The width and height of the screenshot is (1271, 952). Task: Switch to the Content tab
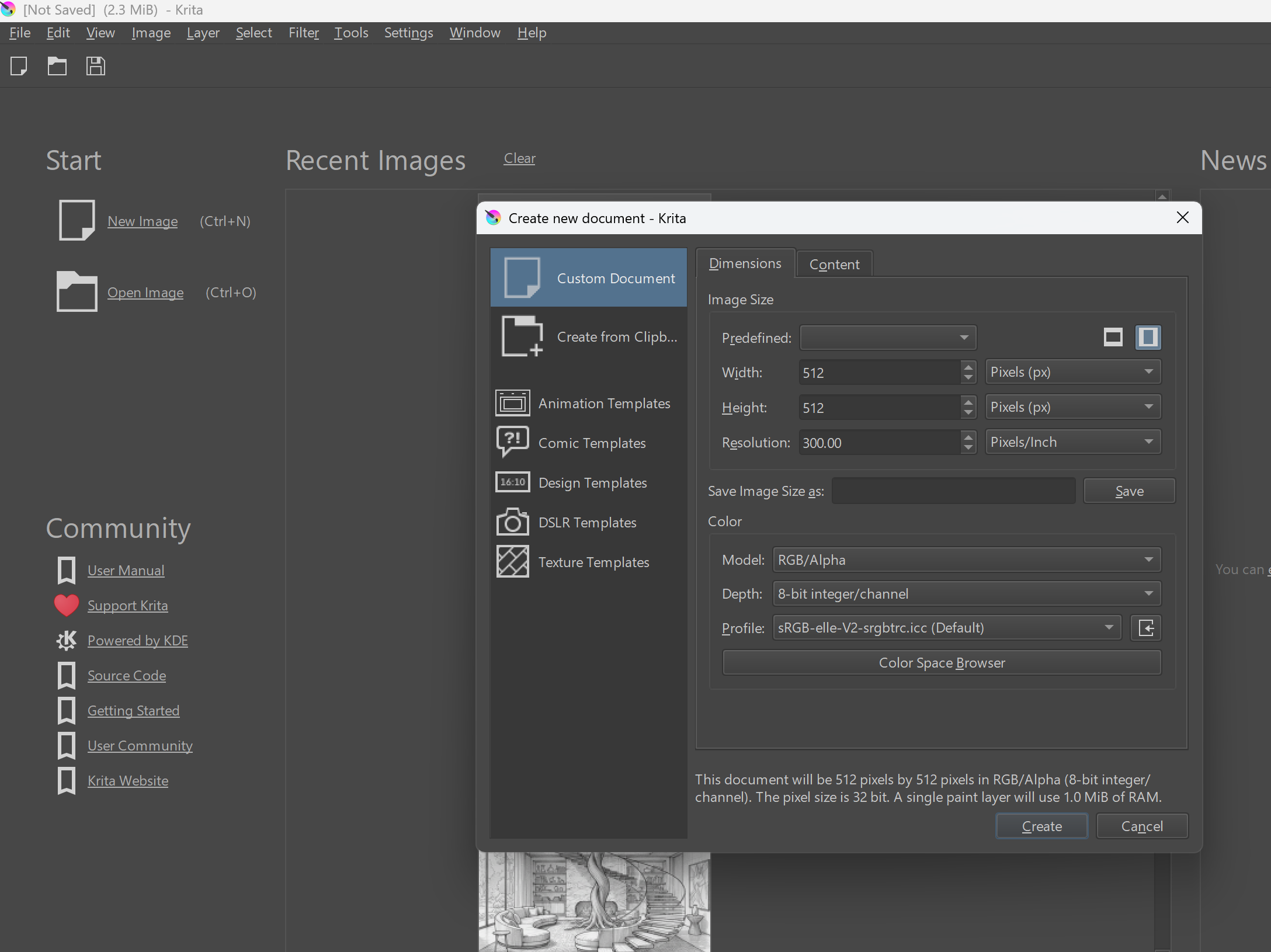834,263
